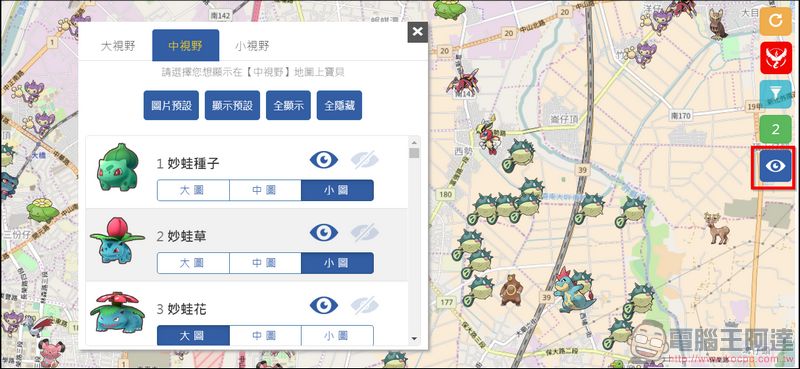Click the 2 妙蛙草 name label

(x=181, y=236)
